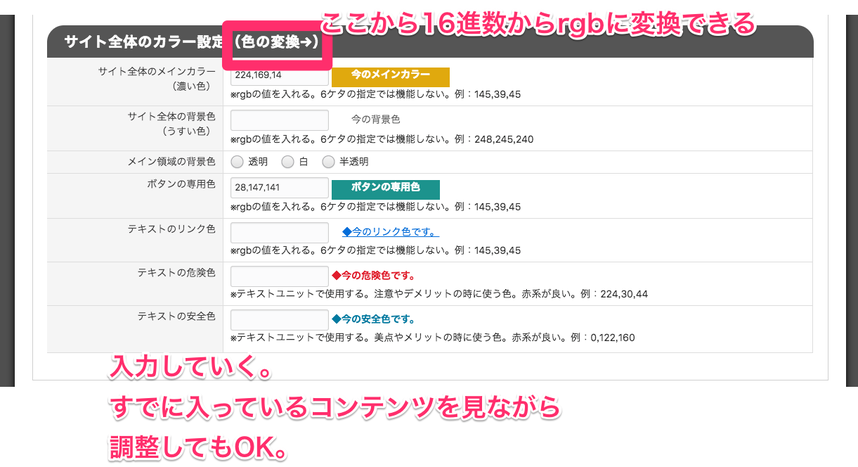This screenshot has height=467, width=858.
Task: Click the blue 今の安全色です sample text
Action: pos(373,320)
